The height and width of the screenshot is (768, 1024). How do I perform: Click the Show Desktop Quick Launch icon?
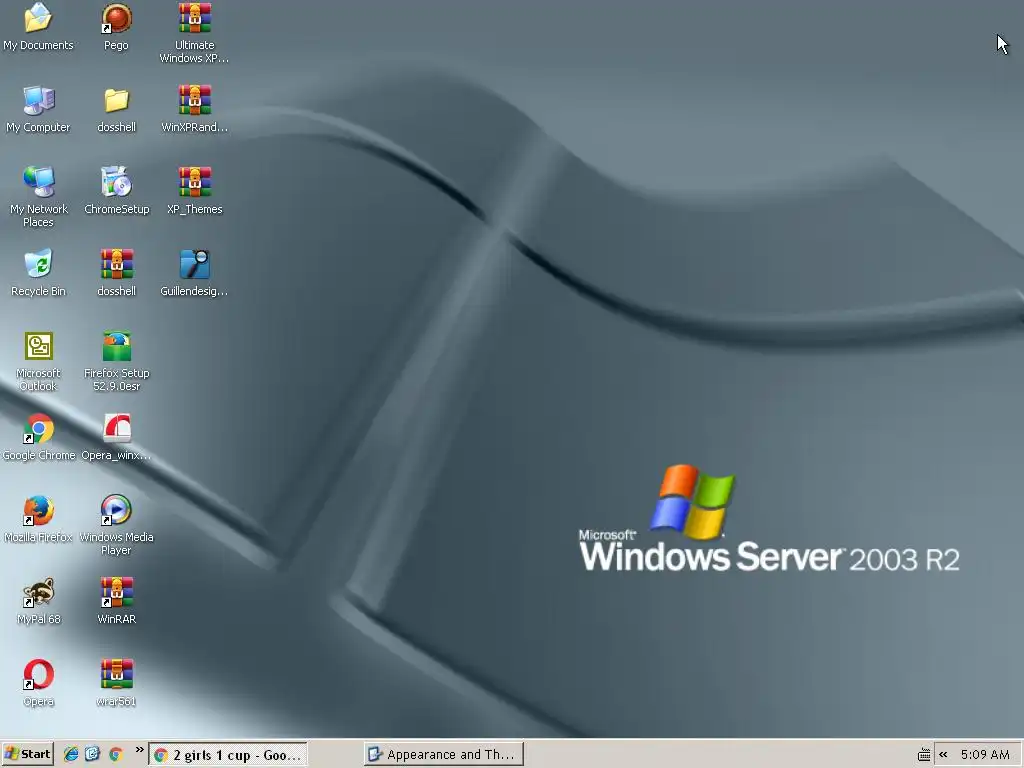click(x=93, y=754)
